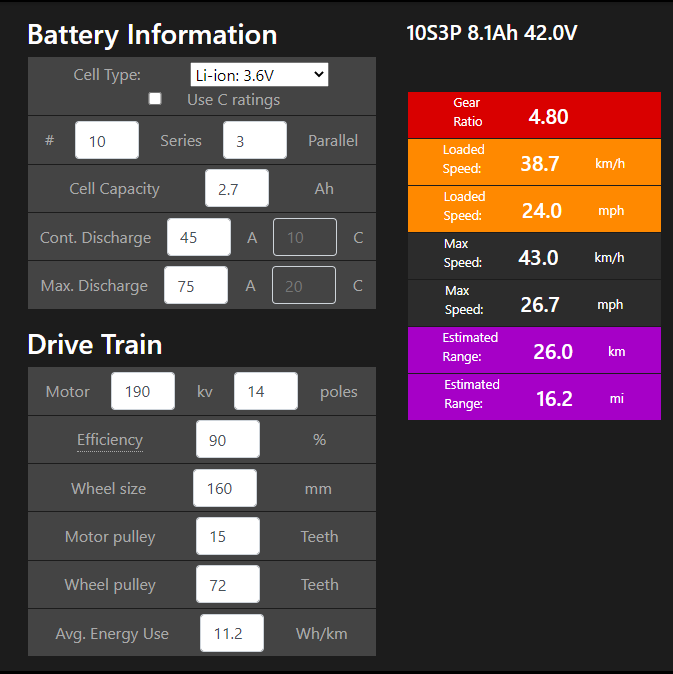Screen dimensions: 673x674
Task: Select the Motor kv input field
Action: pyautogui.click(x=143, y=392)
